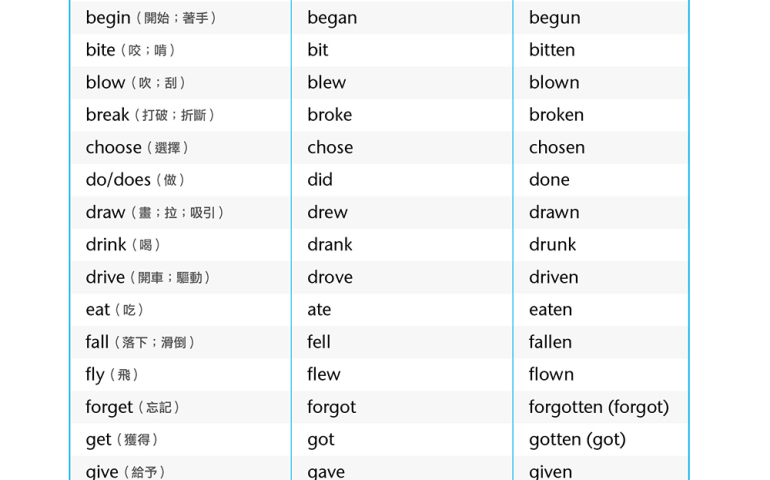Click the past tense 'drew'
Screen dimensions: 770x480
pos(327,212)
